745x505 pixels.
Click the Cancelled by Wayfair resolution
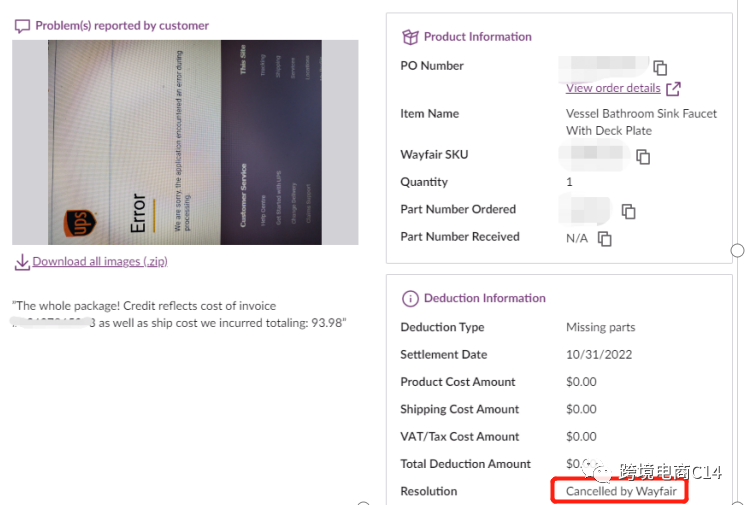tap(621, 492)
